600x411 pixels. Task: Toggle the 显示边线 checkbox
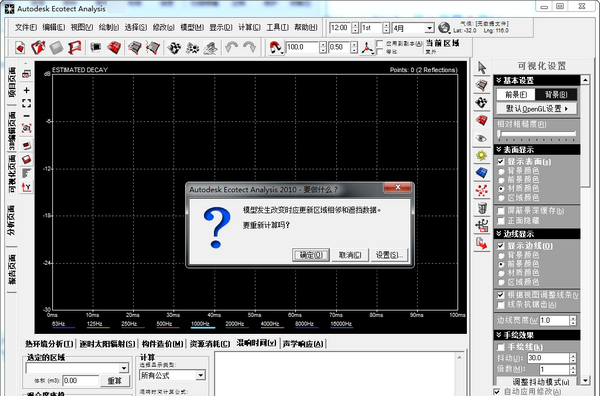pyautogui.click(x=501, y=246)
